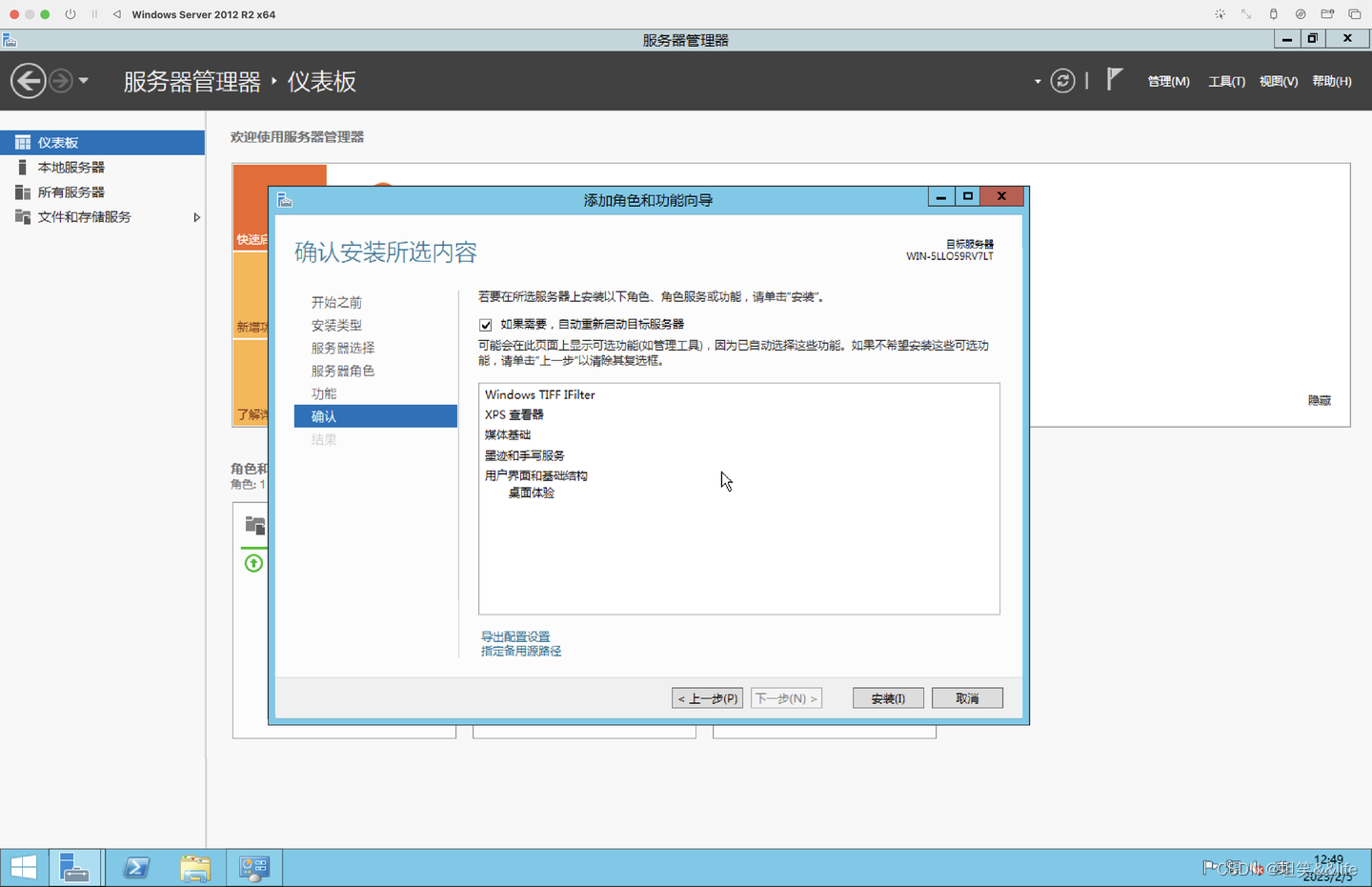This screenshot has height=887, width=1372.
Task: Click Windows TIFF IFilter in the feature list
Action: (x=540, y=394)
